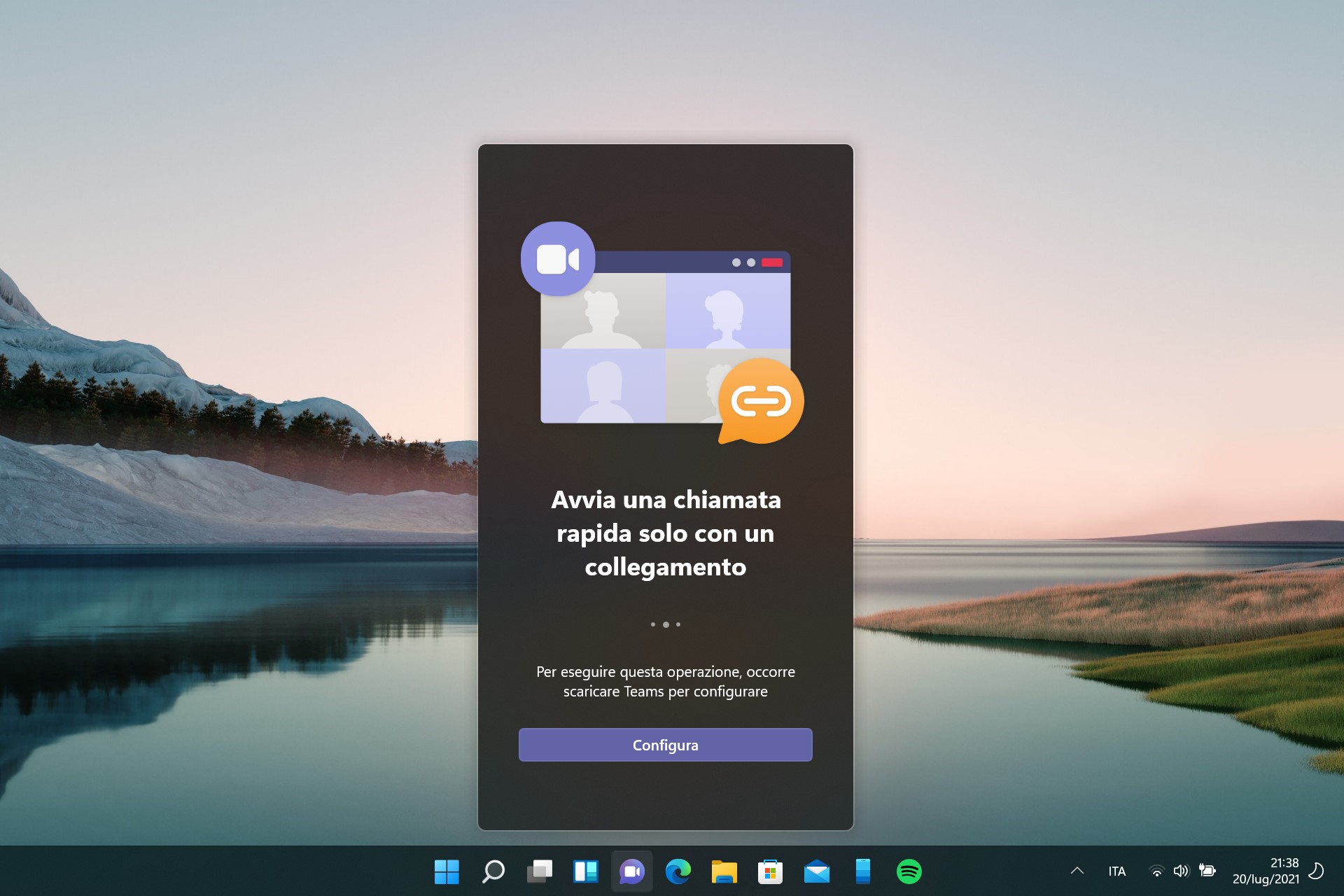Image resolution: width=1344 pixels, height=896 pixels.
Task: Click the 'Avvia una chiamata rapida' heading
Action: pyautogui.click(x=666, y=533)
